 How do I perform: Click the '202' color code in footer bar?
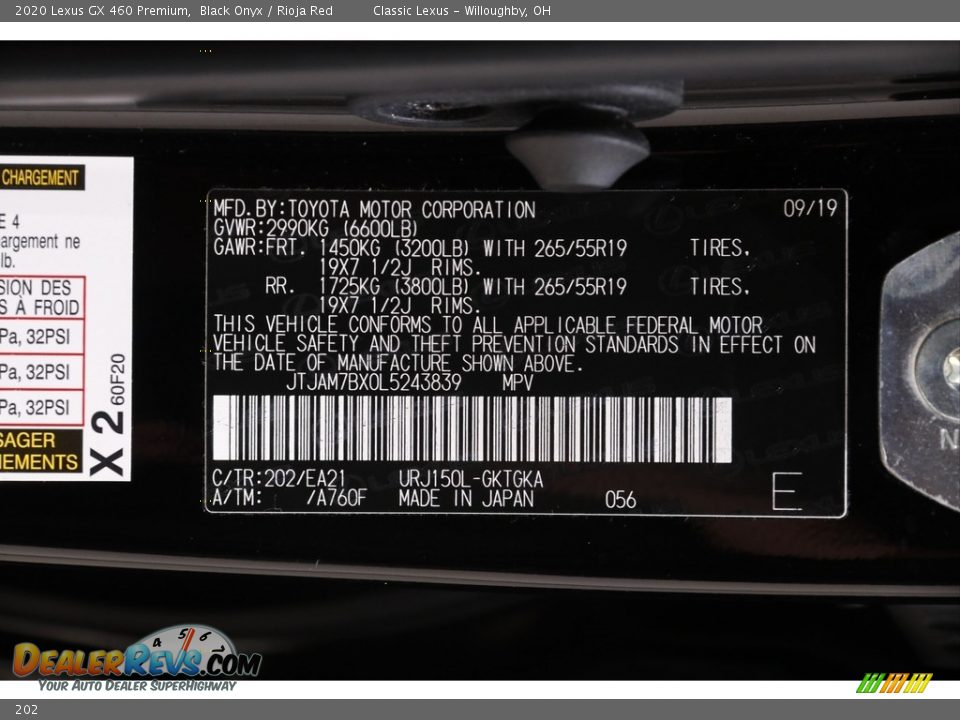click(x=26, y=710)
